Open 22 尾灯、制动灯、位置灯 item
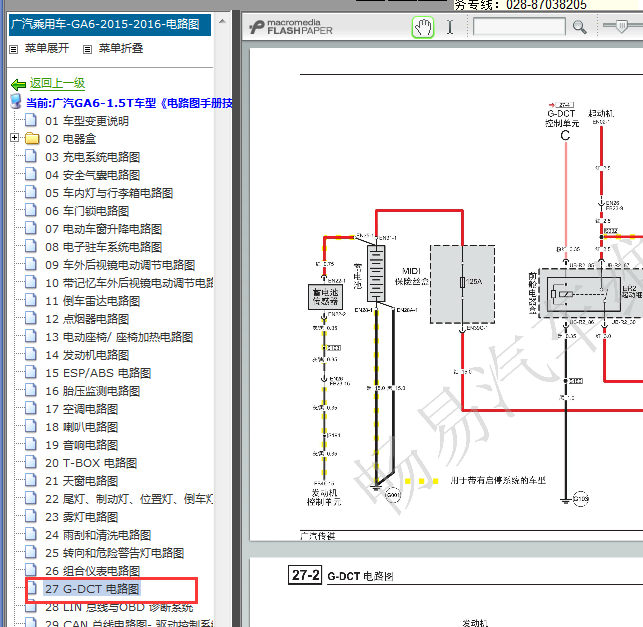This screenshot has width=643, height=627. [129, 499]
